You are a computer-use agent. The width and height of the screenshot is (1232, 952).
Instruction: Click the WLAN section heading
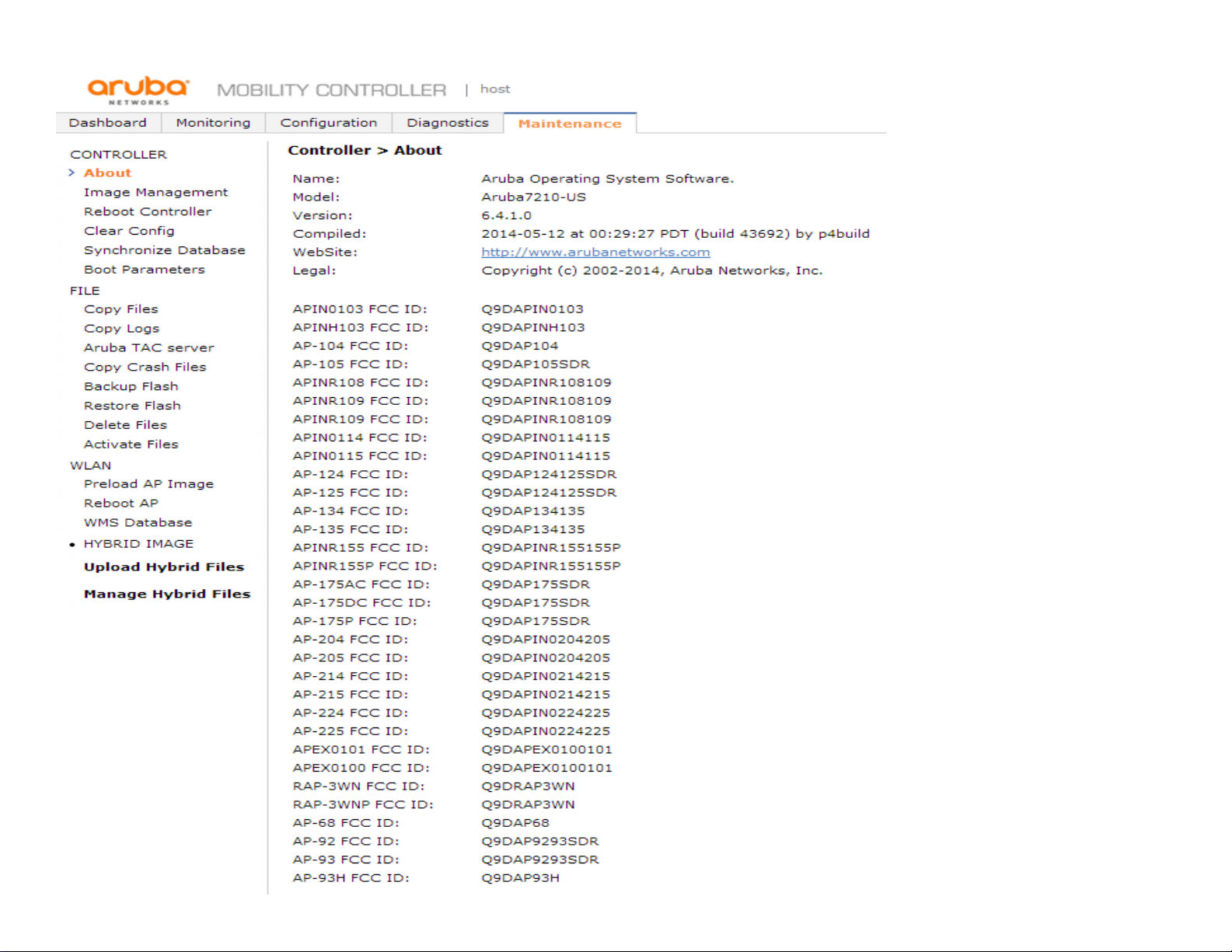(90, 466)
